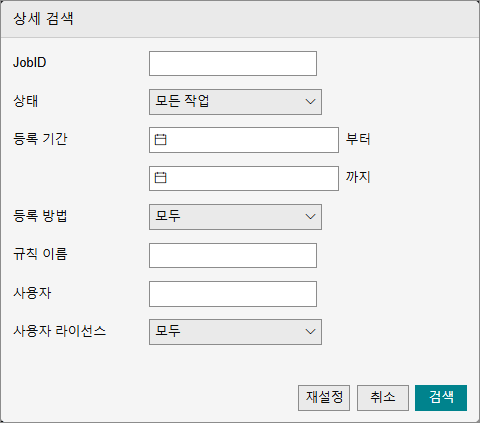Click the 상세 검색 dialog title bar
Image resolution: width=480 pixels, height=423 pixels.
pyautogui.click(x=240, y=19)
